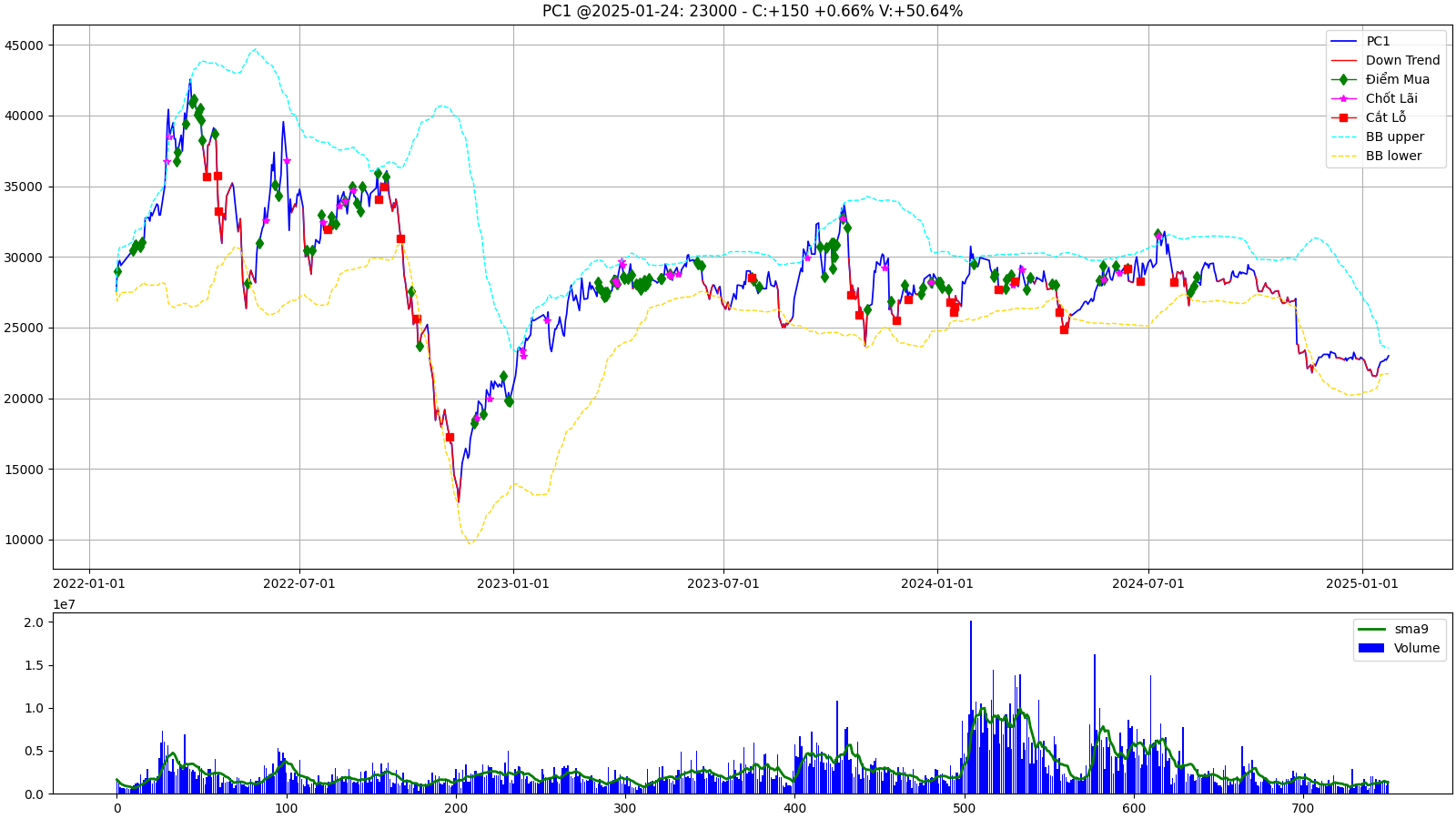Click the tallest volume bar near 500
The height and width of the screenshot is (819, 1456).
click(x=971, y=707)
